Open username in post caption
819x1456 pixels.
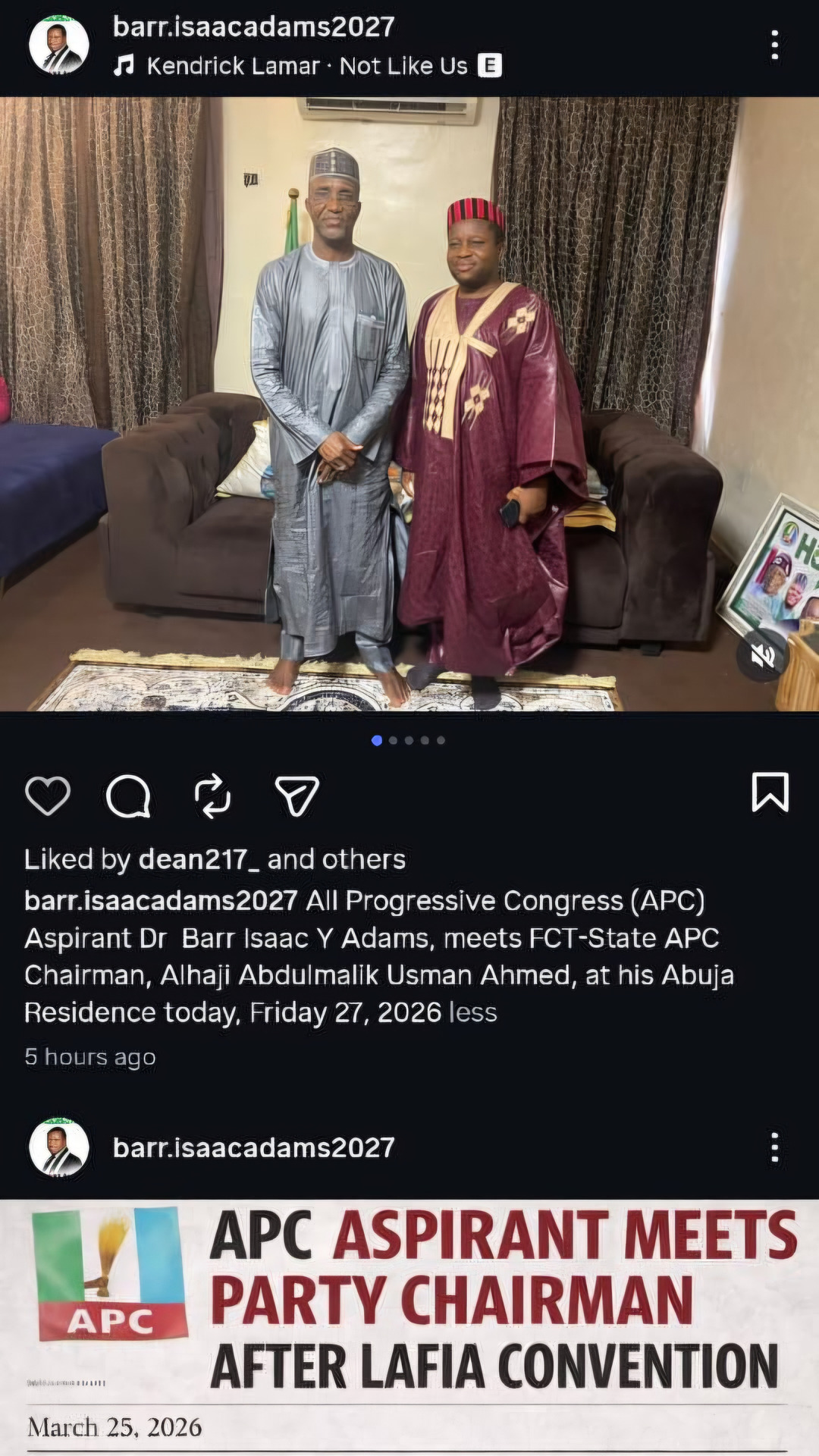click(161, 900)
